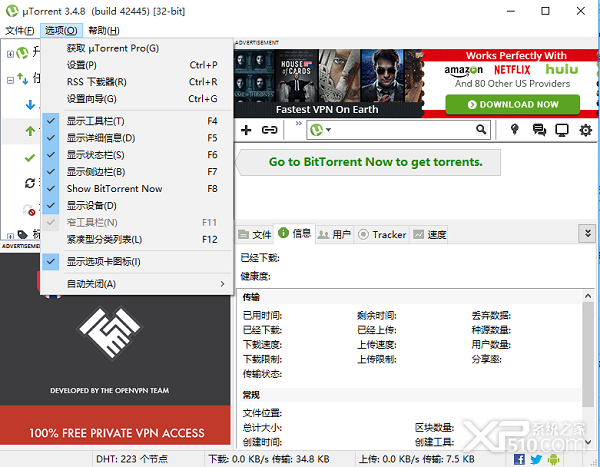Open RSS 下载器(R) menu item
This screenshot has width=600, height=467.
[137, 82]
